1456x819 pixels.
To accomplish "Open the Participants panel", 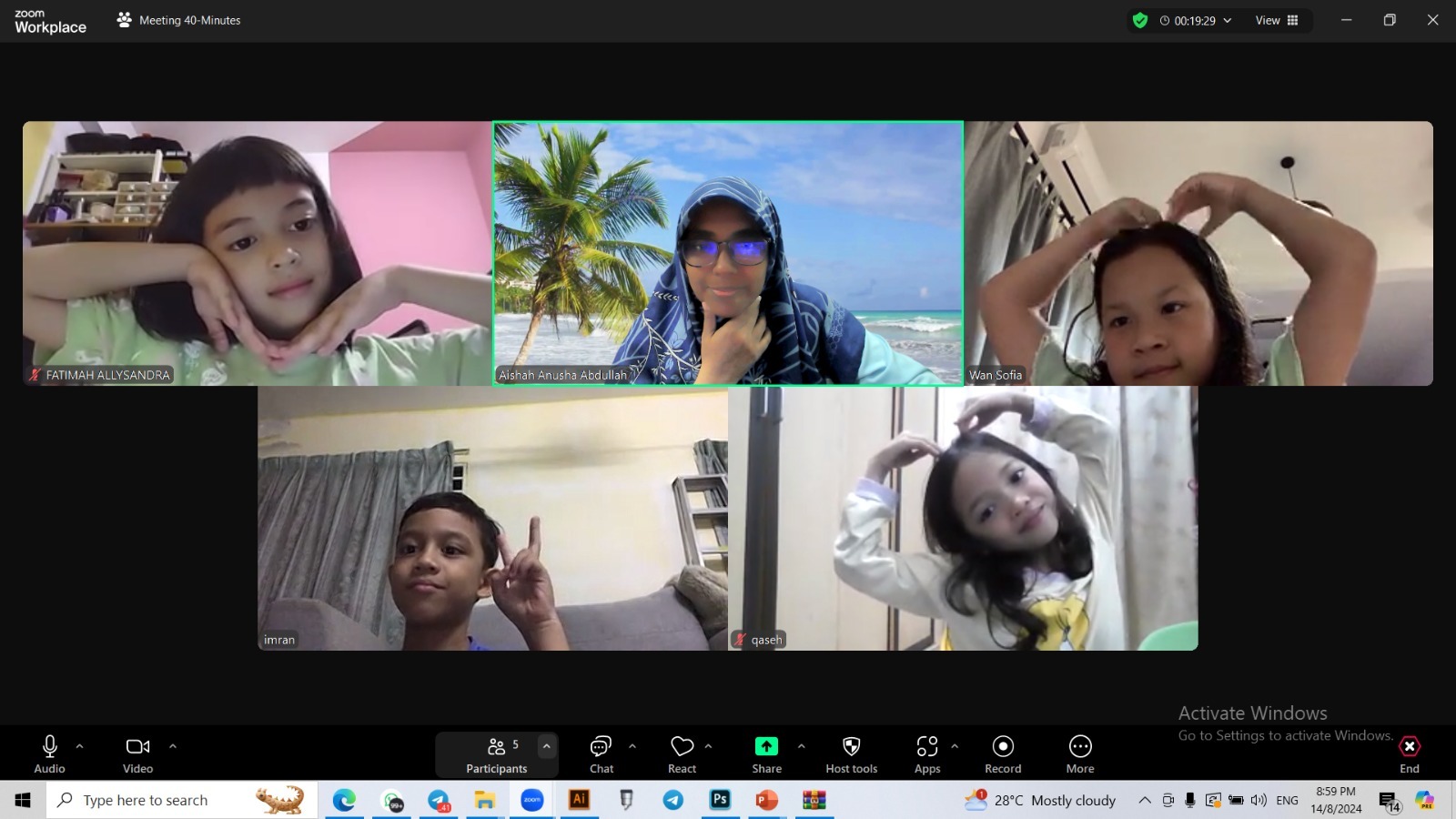I will click(496, 754).
